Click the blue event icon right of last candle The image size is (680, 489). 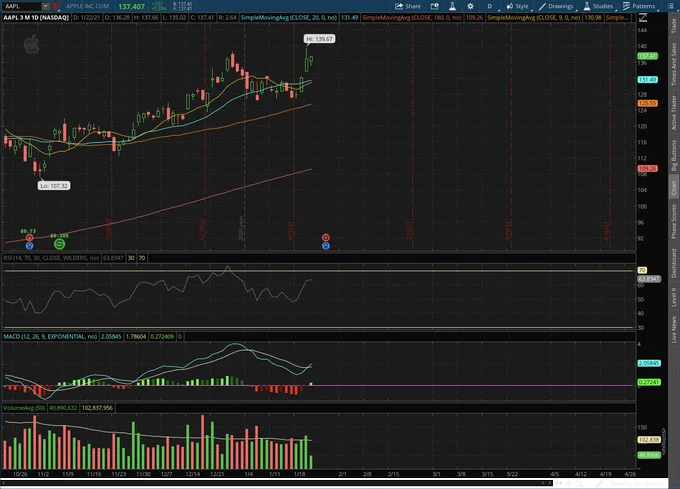[x=326, y=246]
